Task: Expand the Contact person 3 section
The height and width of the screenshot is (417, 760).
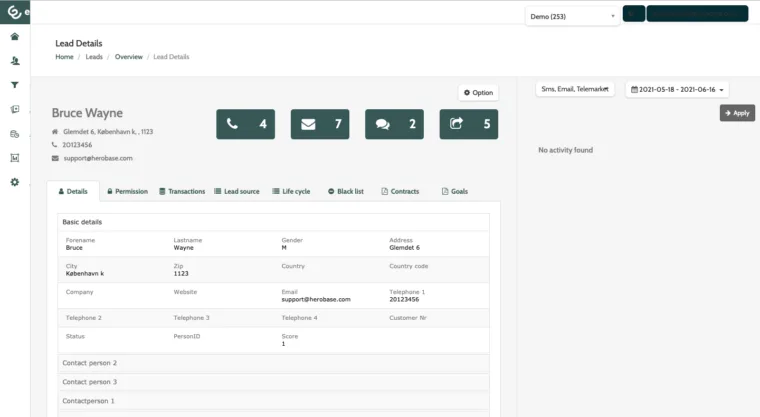Action: (x=273, y=382)
